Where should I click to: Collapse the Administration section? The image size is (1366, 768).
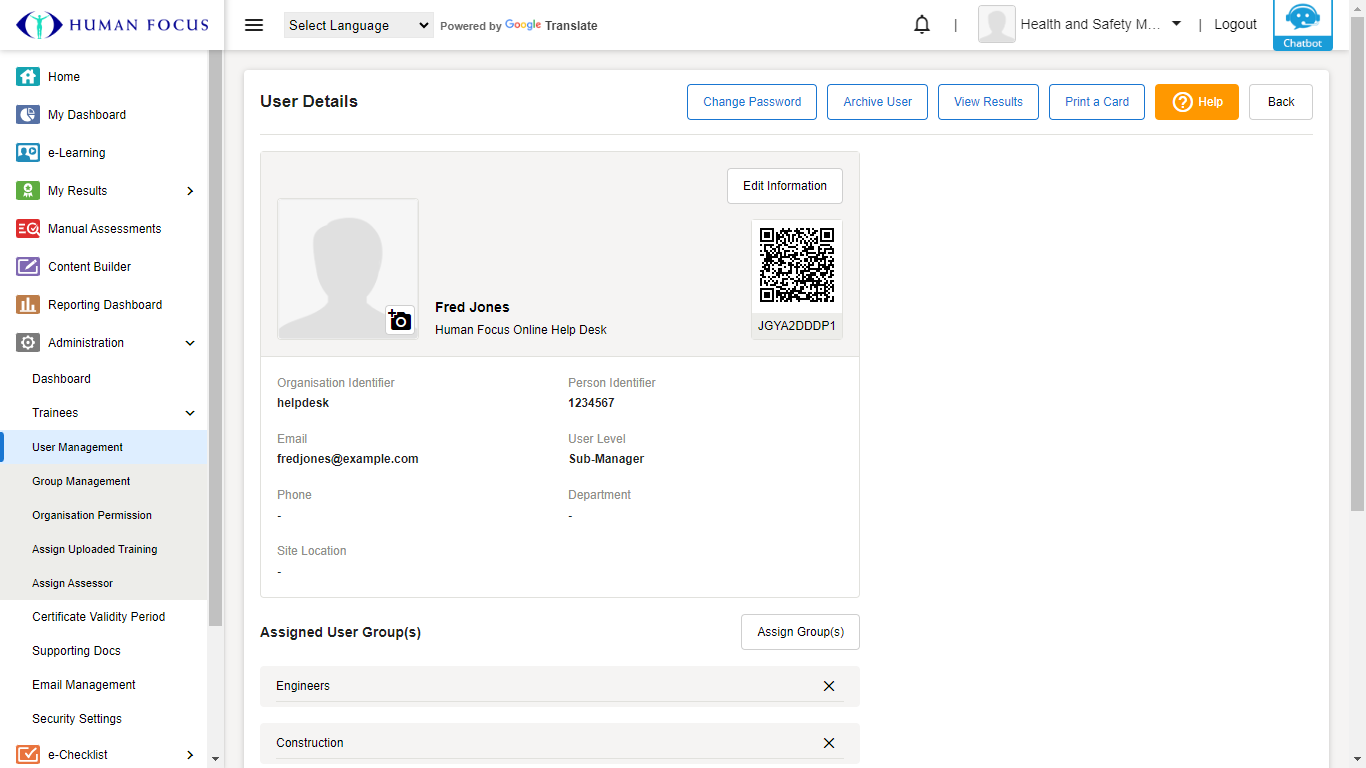pyautogui.click(x=190, y=343)
